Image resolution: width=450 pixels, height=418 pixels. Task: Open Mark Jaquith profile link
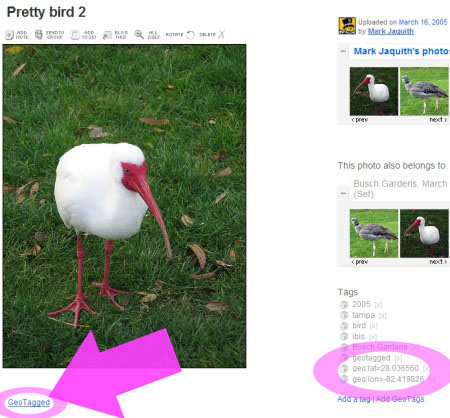(391, 31)
